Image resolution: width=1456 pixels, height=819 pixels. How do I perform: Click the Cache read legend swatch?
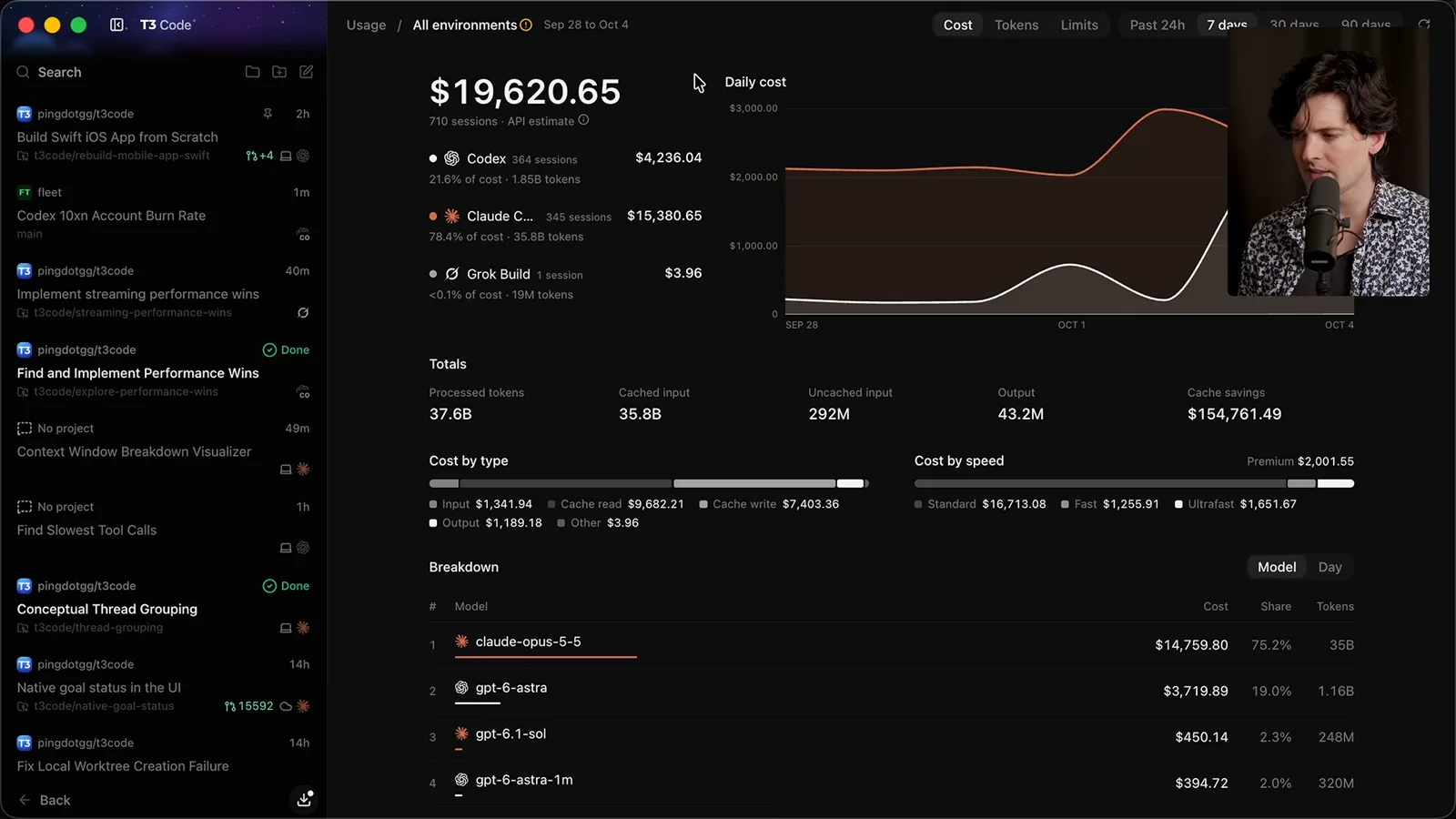click(551, 504)
